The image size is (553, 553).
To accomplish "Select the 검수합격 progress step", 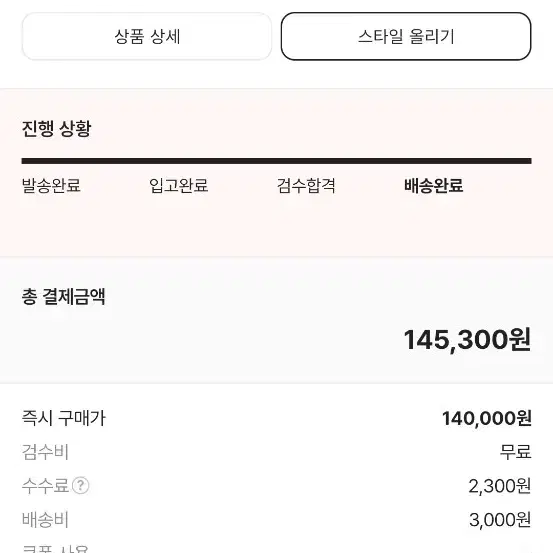I will point(306,186).
